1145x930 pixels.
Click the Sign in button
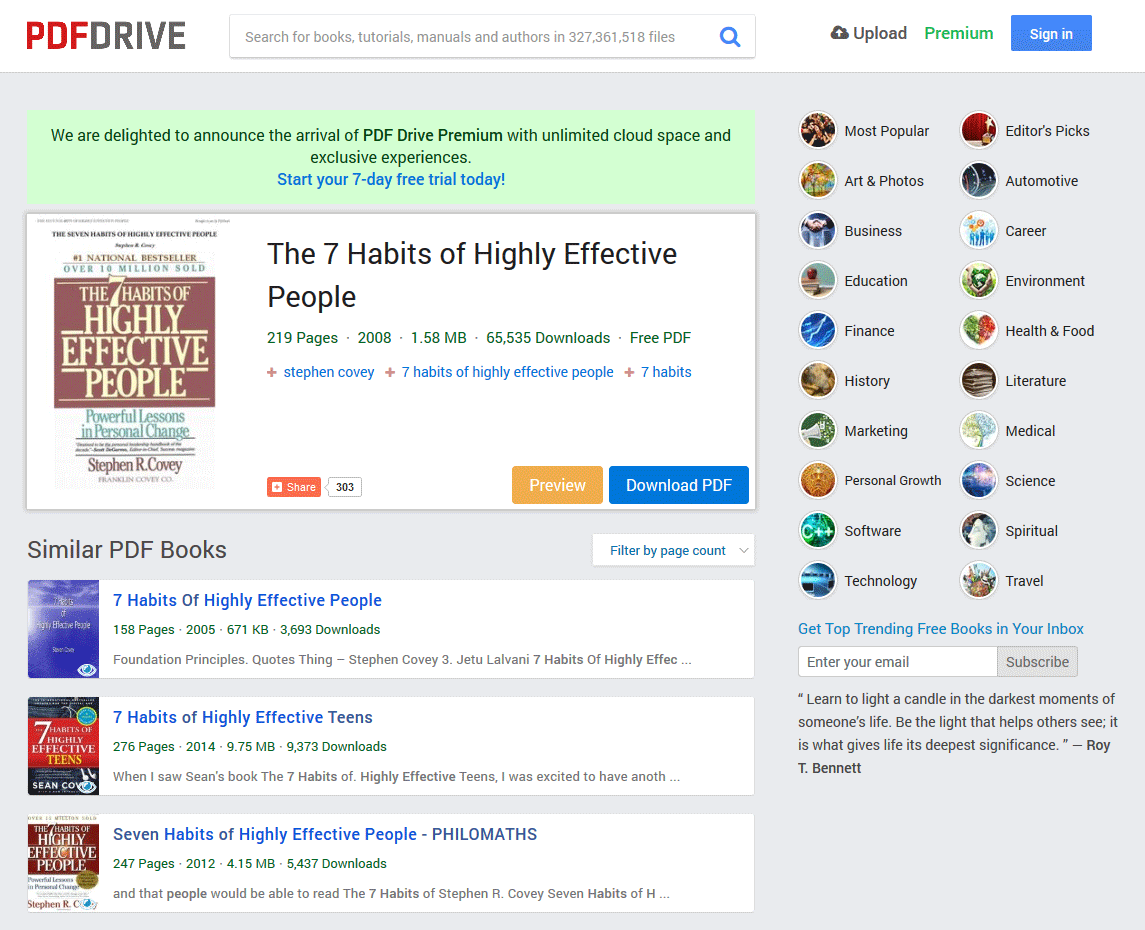[1051, 33]
